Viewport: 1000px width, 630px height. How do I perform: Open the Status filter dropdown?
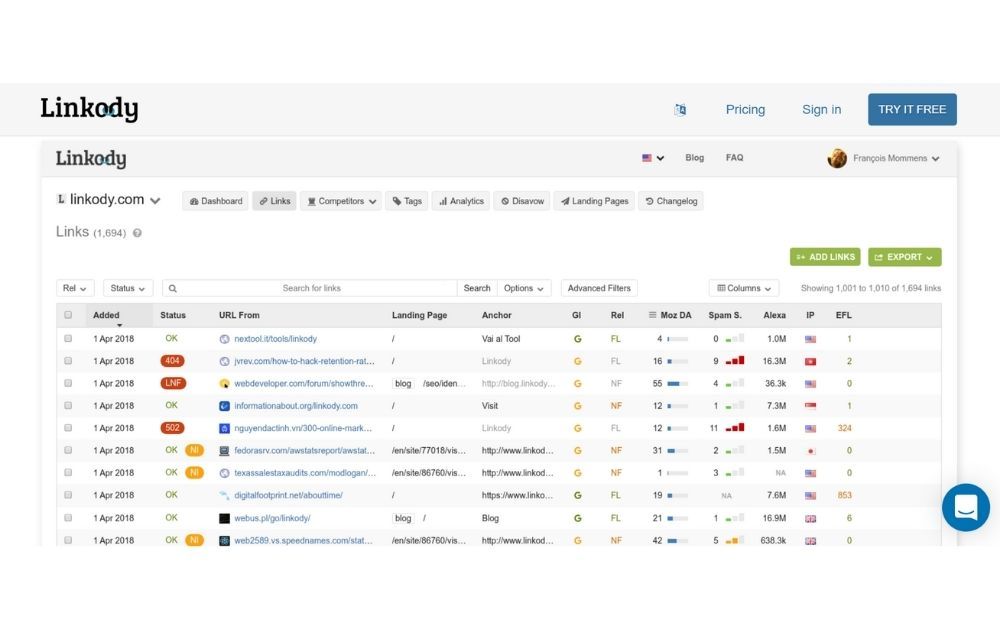128,288
